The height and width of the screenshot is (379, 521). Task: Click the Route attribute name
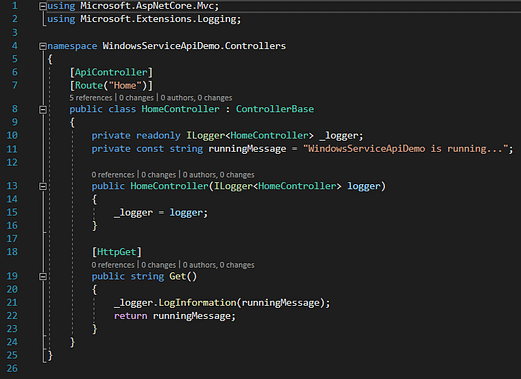click(88, 86)
